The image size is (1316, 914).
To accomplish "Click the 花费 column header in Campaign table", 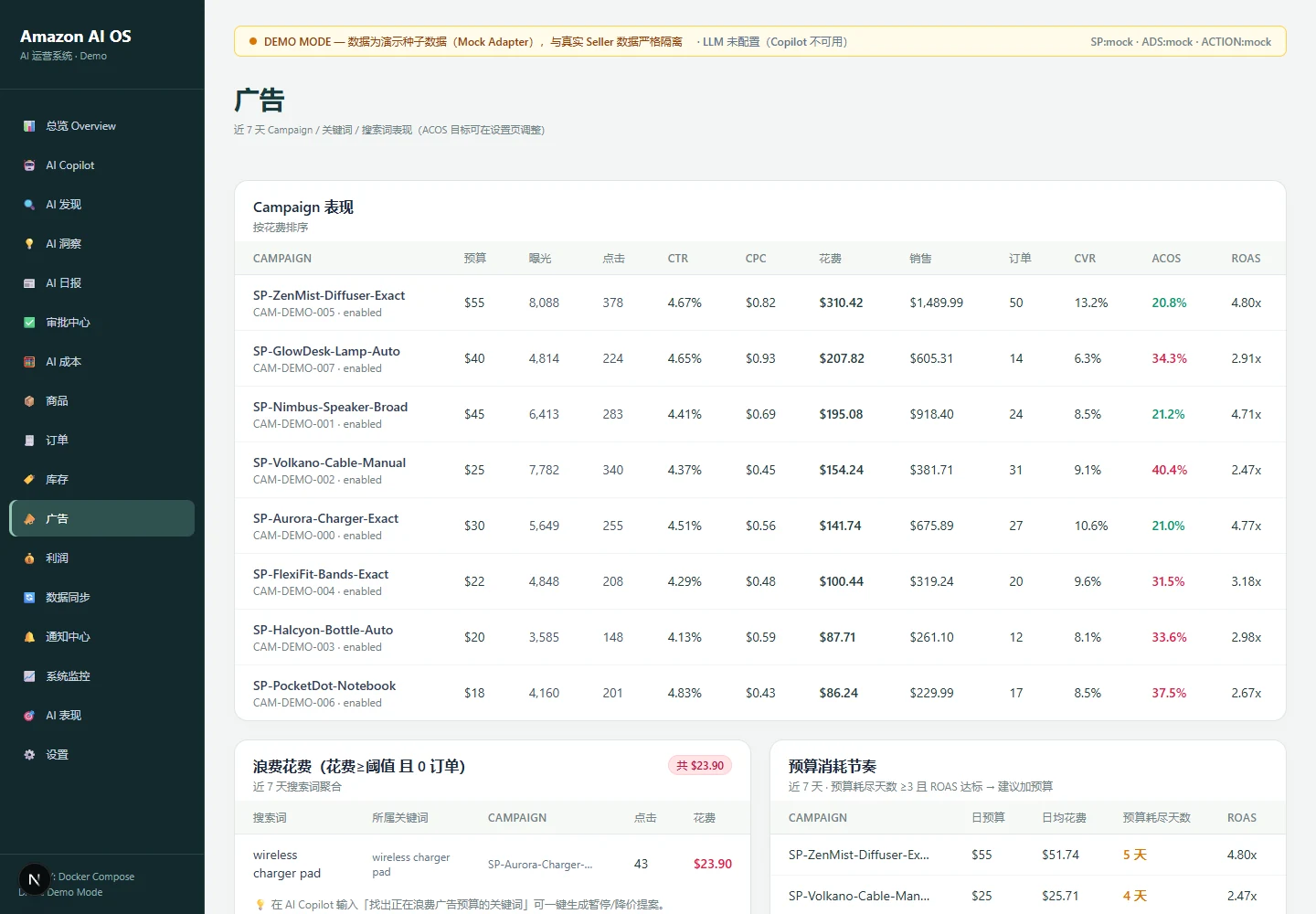I will coord(830,259).
